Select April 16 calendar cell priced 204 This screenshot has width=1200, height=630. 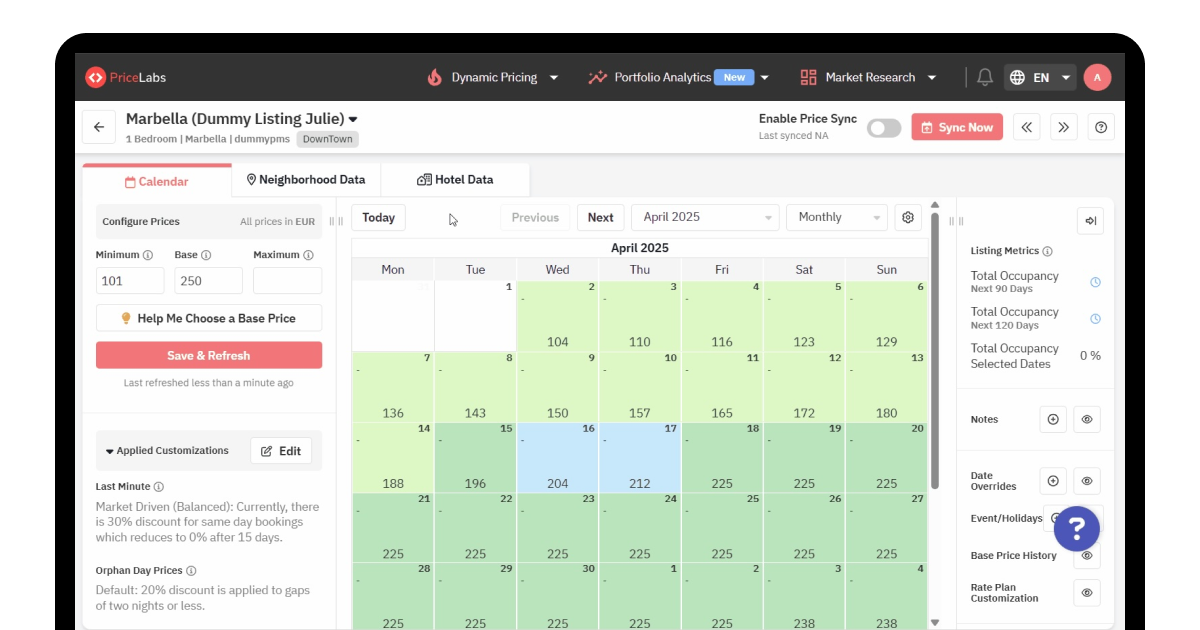coord(558,457)
